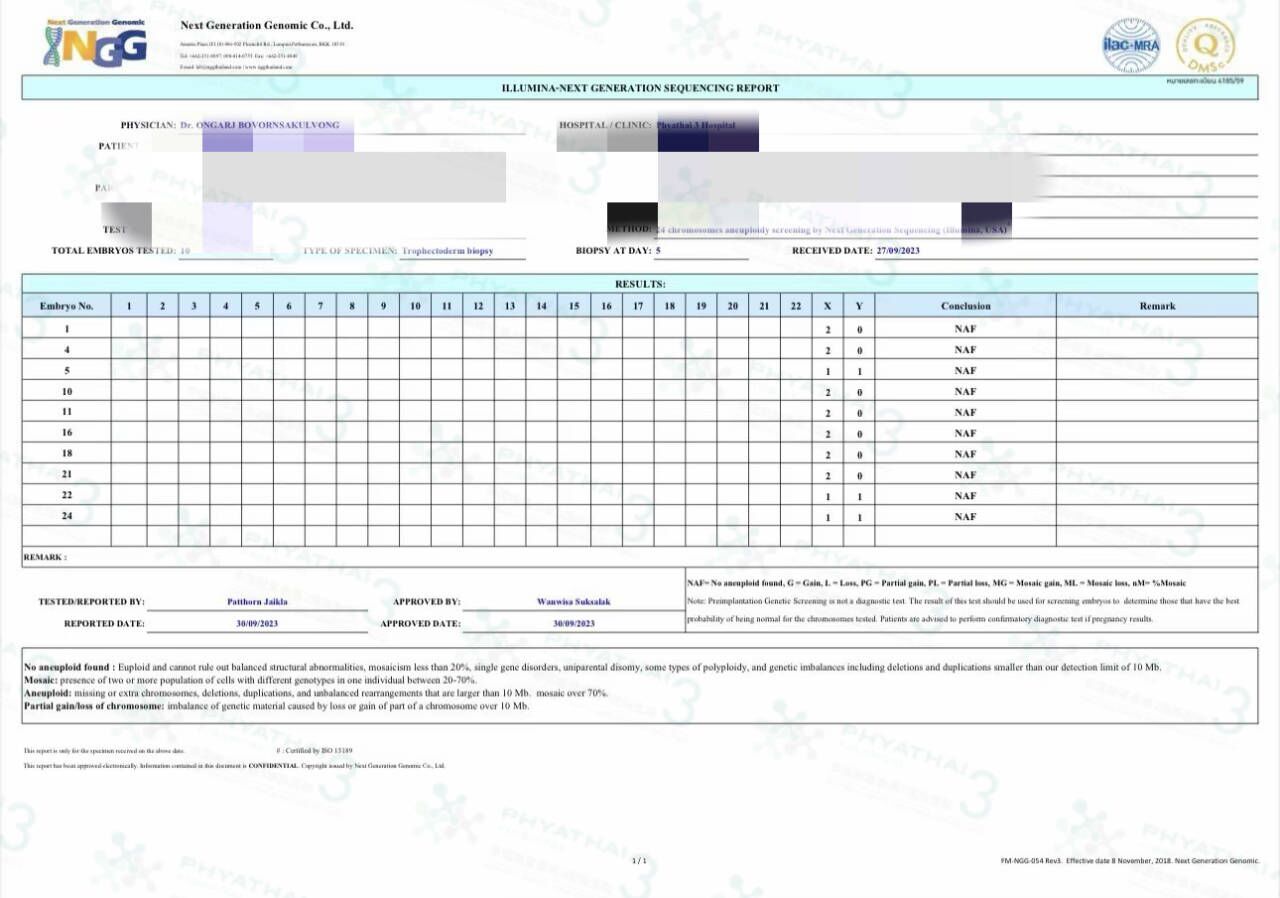Screen dimensions: 1280x898
Task: Select embryo number 21 in the first column
Action: click(x=67, y=475)
